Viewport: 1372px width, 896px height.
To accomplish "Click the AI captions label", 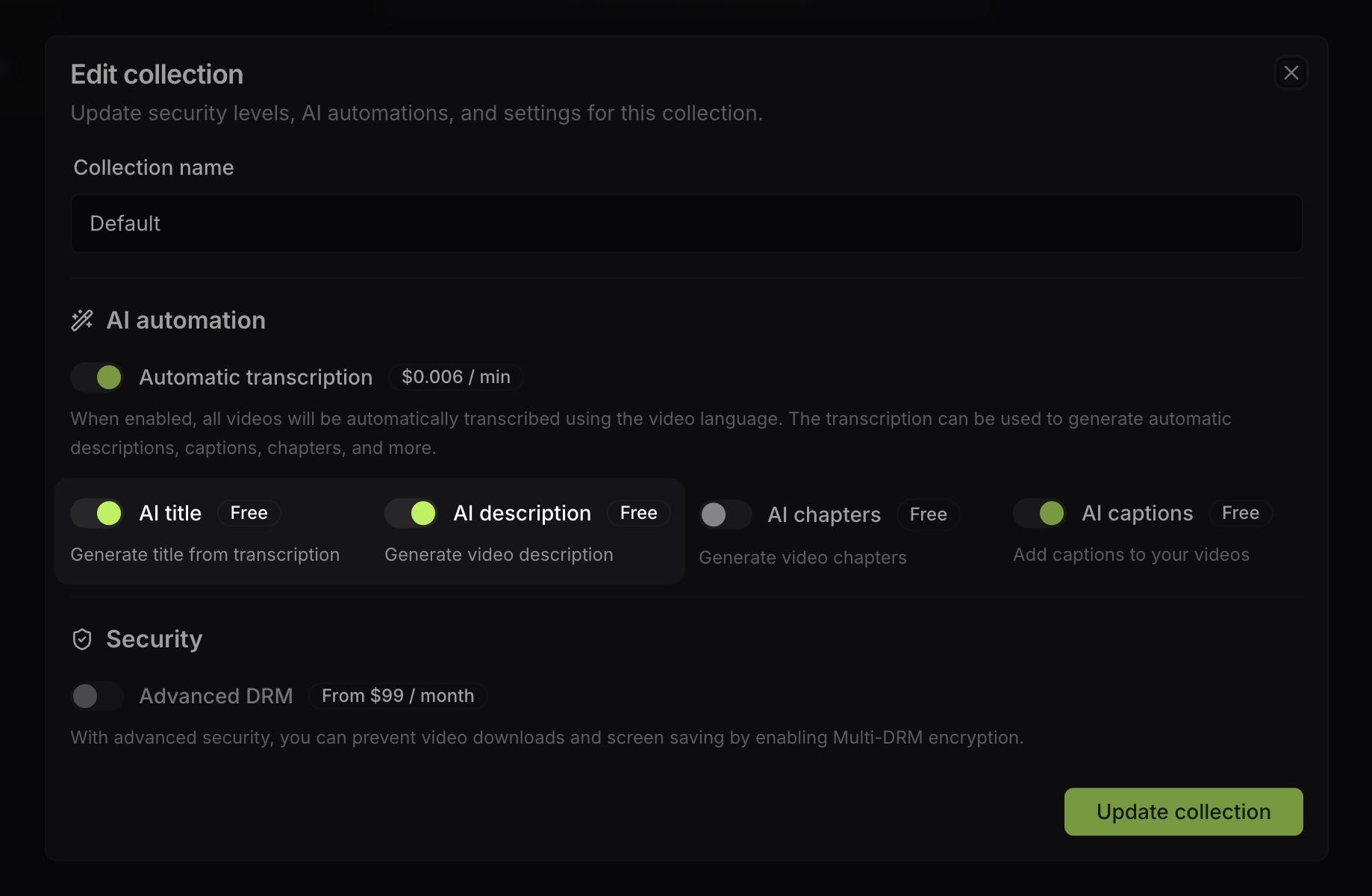I will [1138, 513].
